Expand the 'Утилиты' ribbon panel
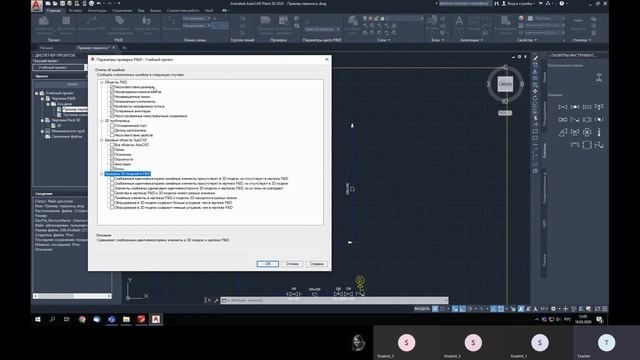Screen dimensions: 640x360 (582, 40)
